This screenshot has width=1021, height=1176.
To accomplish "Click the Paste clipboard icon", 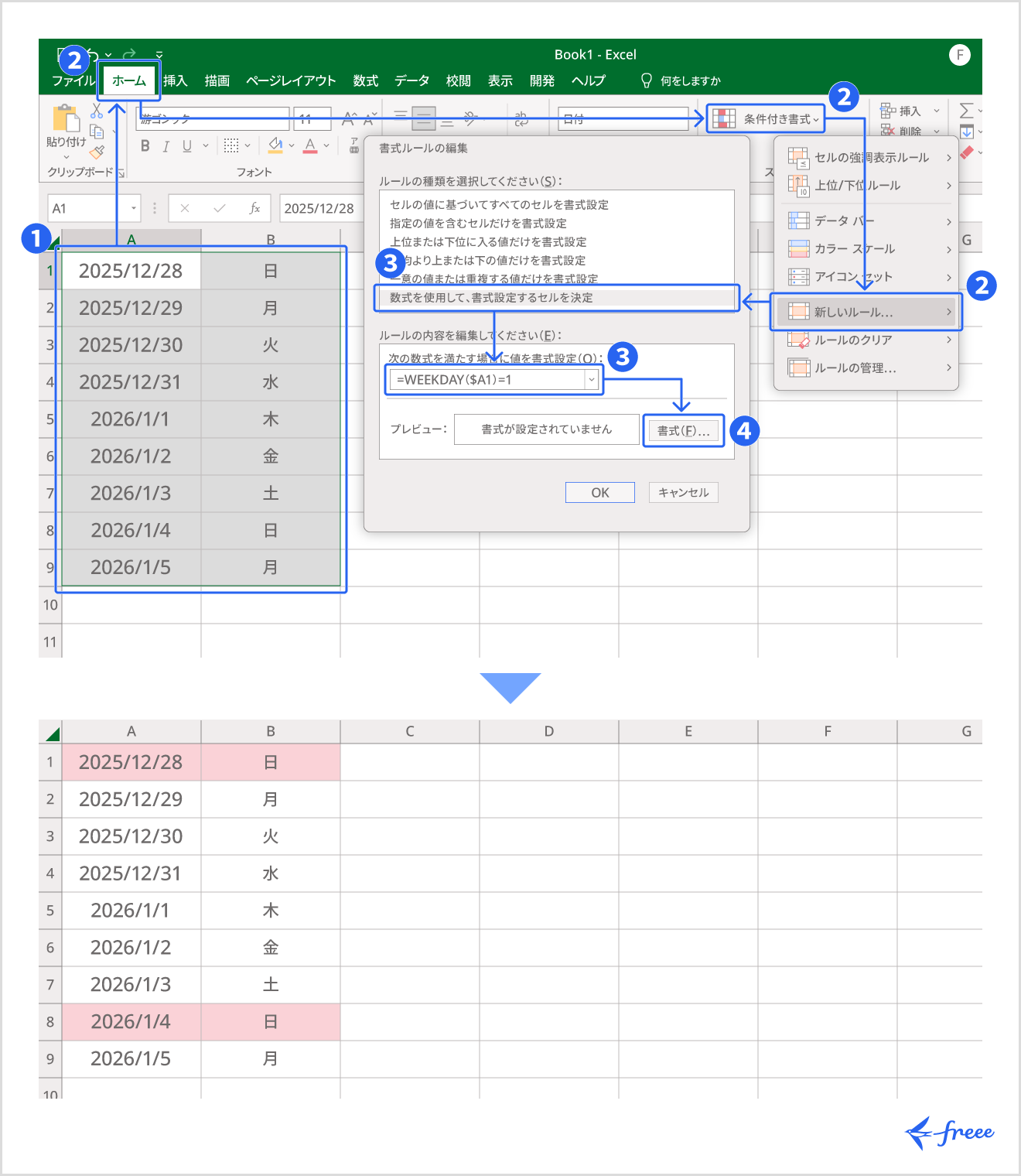I will click(x=66, y=118).
